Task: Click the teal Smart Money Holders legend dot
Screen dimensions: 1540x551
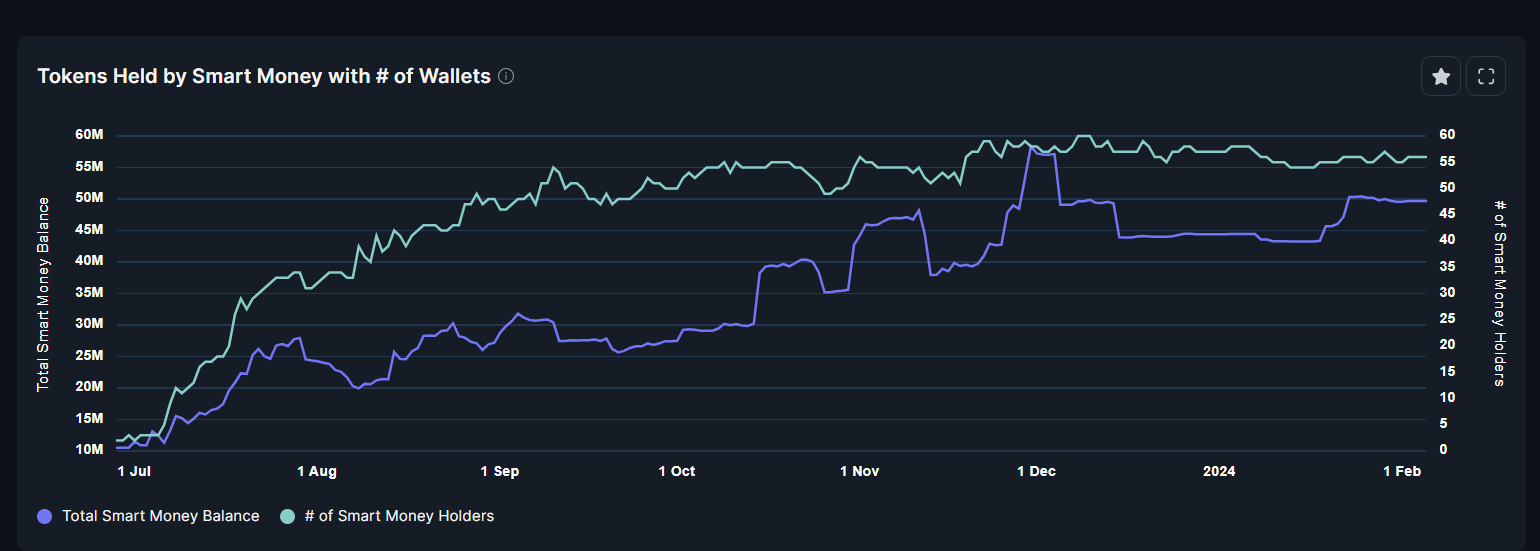Action: (288, 516)
